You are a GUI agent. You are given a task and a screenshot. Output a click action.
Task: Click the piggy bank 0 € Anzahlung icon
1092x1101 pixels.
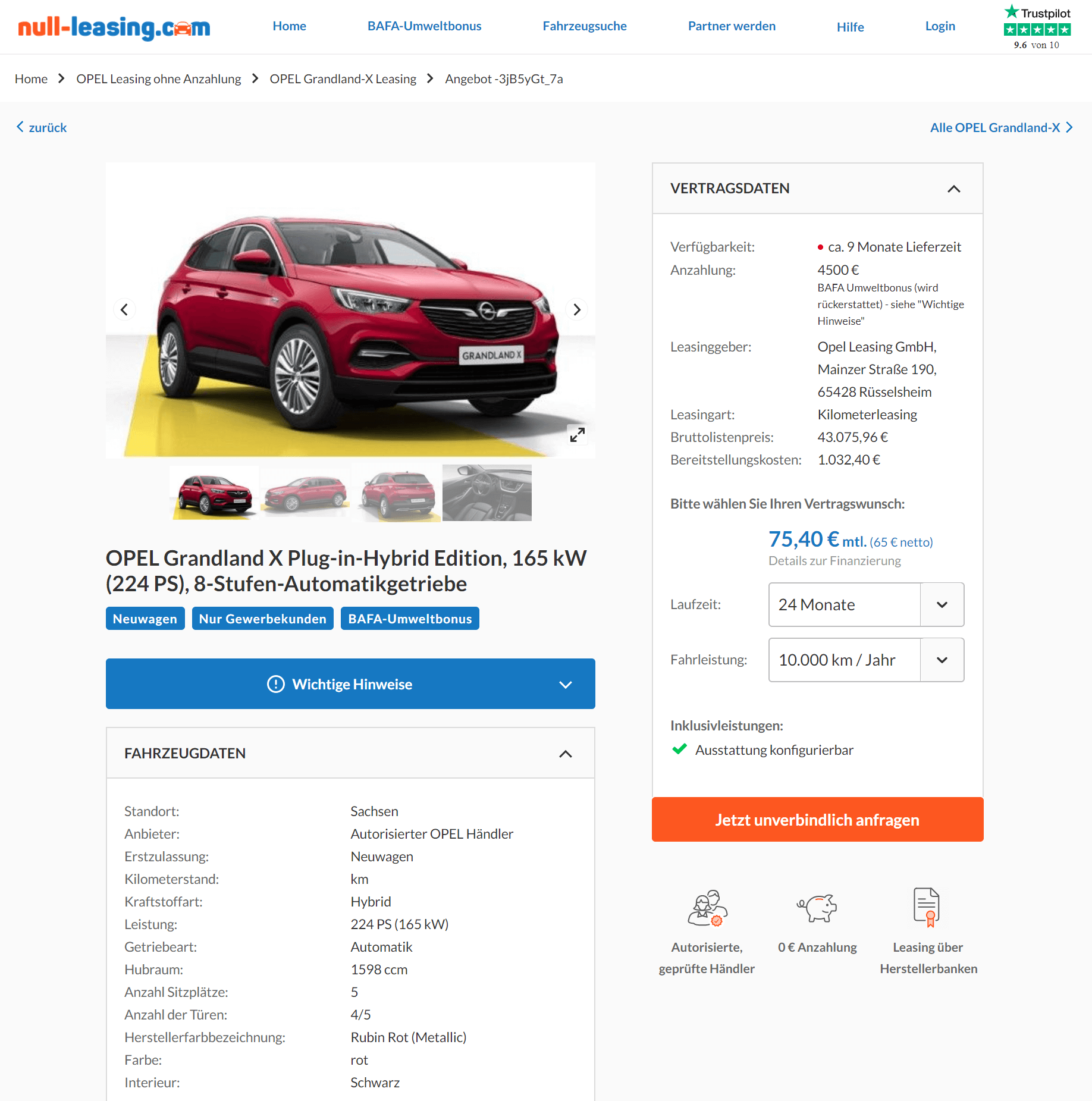coord(817,908)
